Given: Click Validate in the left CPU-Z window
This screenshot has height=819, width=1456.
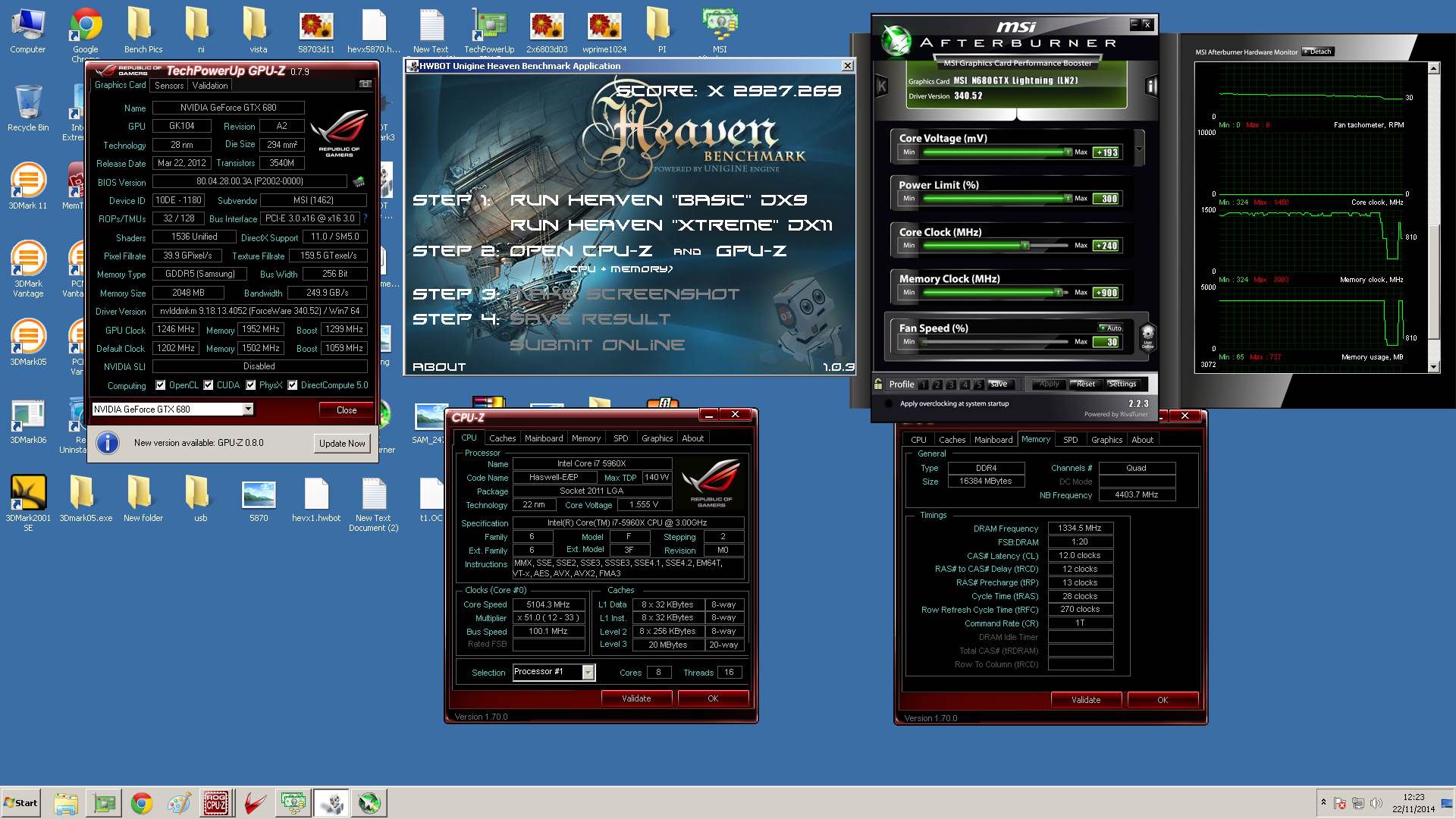Looking at the screenshot, I should pyautogui.click(x=636, y=698).
